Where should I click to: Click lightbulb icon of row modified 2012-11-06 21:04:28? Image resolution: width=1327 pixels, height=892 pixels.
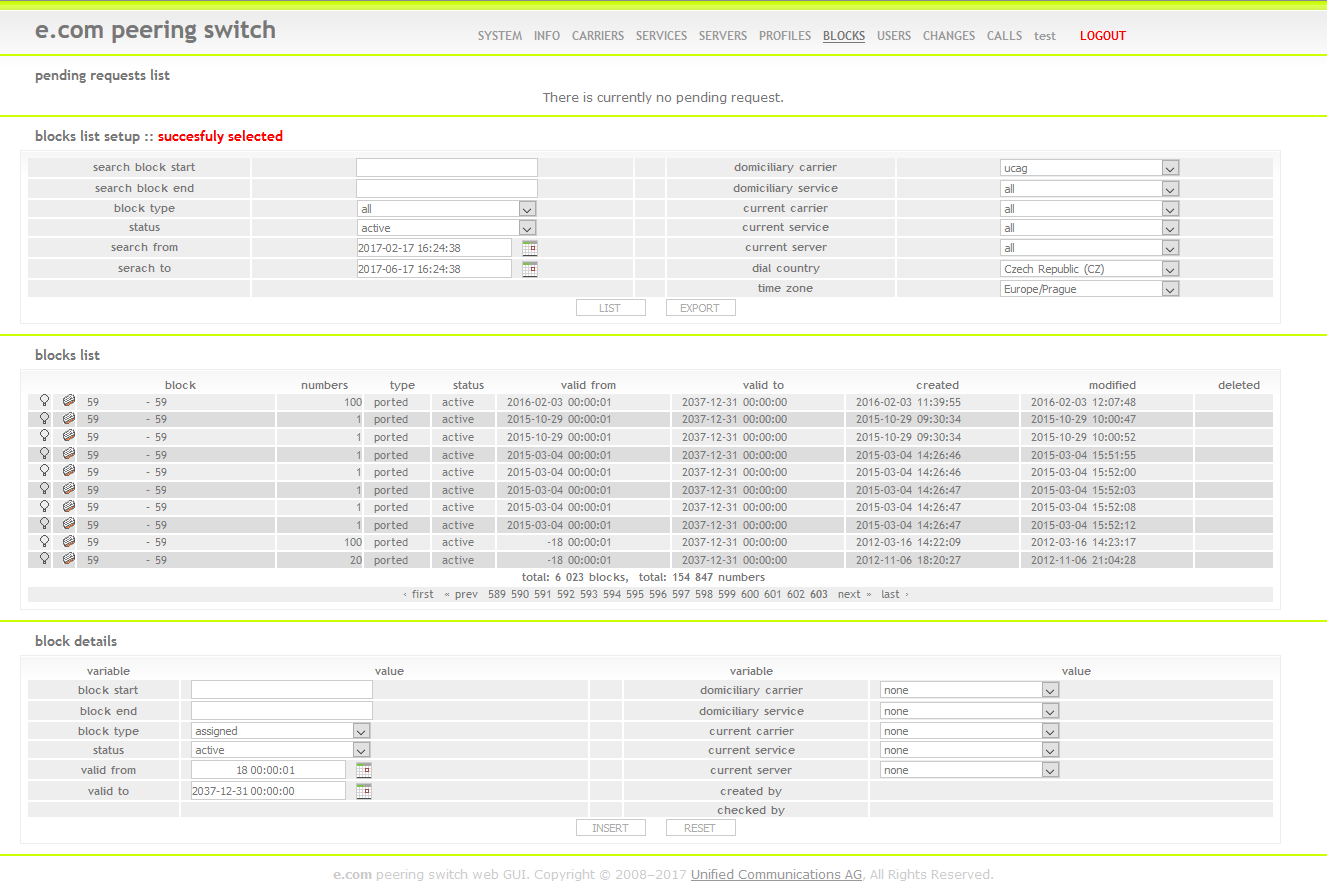tap(44, 559)
